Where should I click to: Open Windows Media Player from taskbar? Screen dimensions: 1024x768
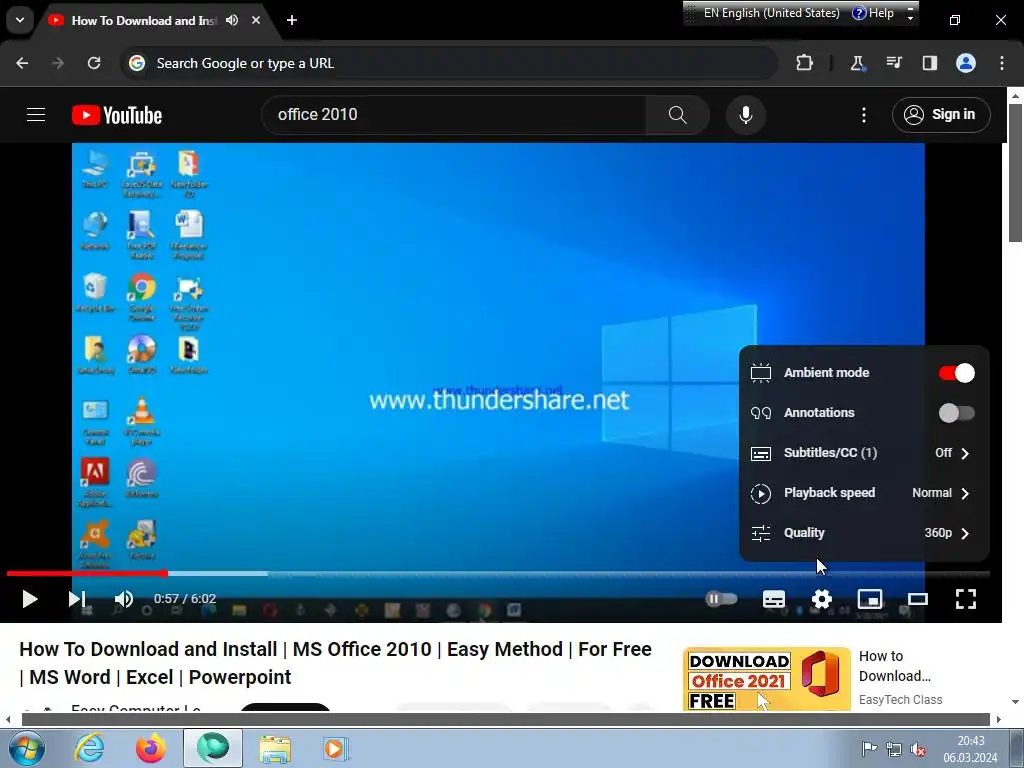pos(336,748)
